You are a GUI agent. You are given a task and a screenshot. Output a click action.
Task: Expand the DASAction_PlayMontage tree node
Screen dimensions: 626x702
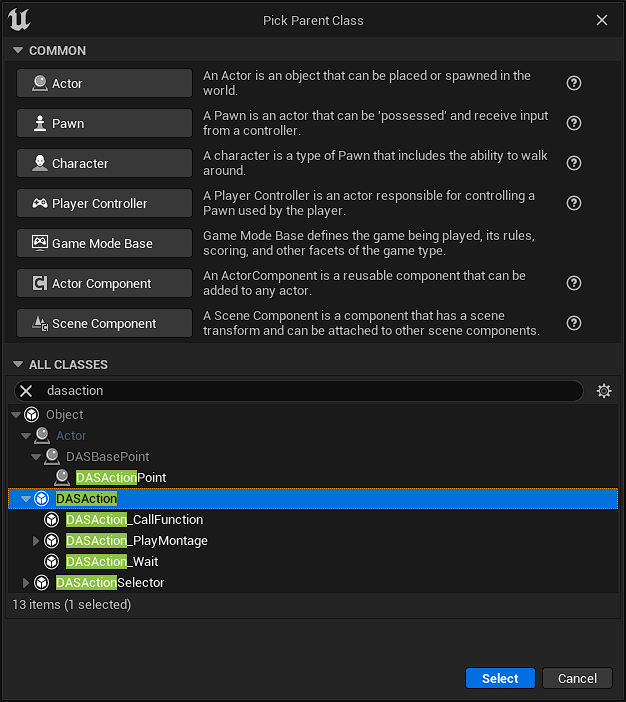(36, 541)
